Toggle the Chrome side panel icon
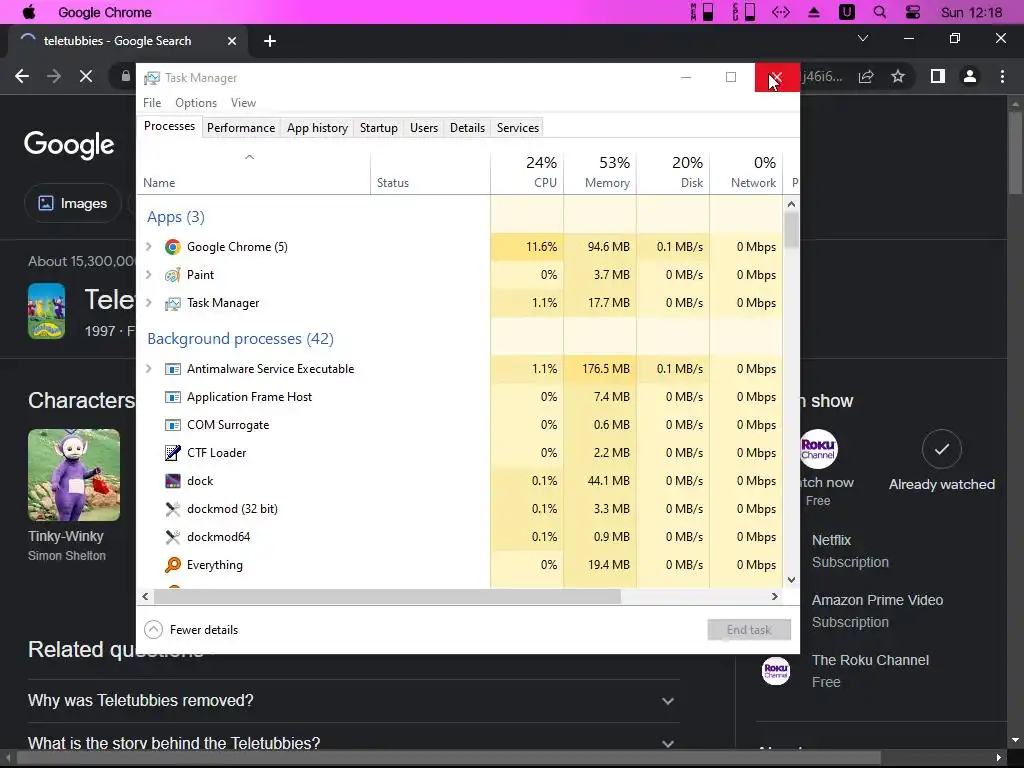The height and width of the screenshot is (768, 1024). [938, 76]
